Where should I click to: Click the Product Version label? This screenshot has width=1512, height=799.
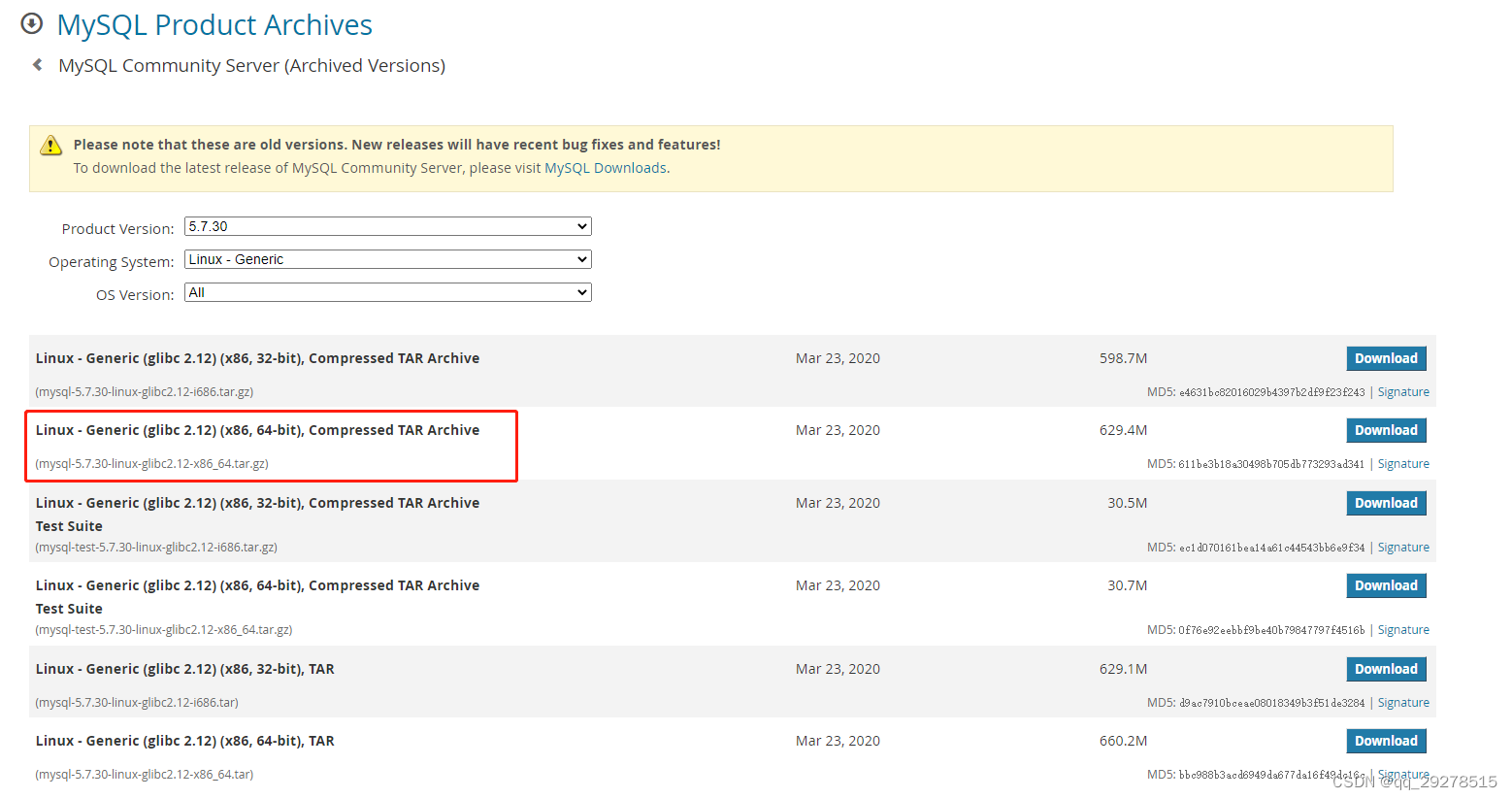(x=117, y=229)
